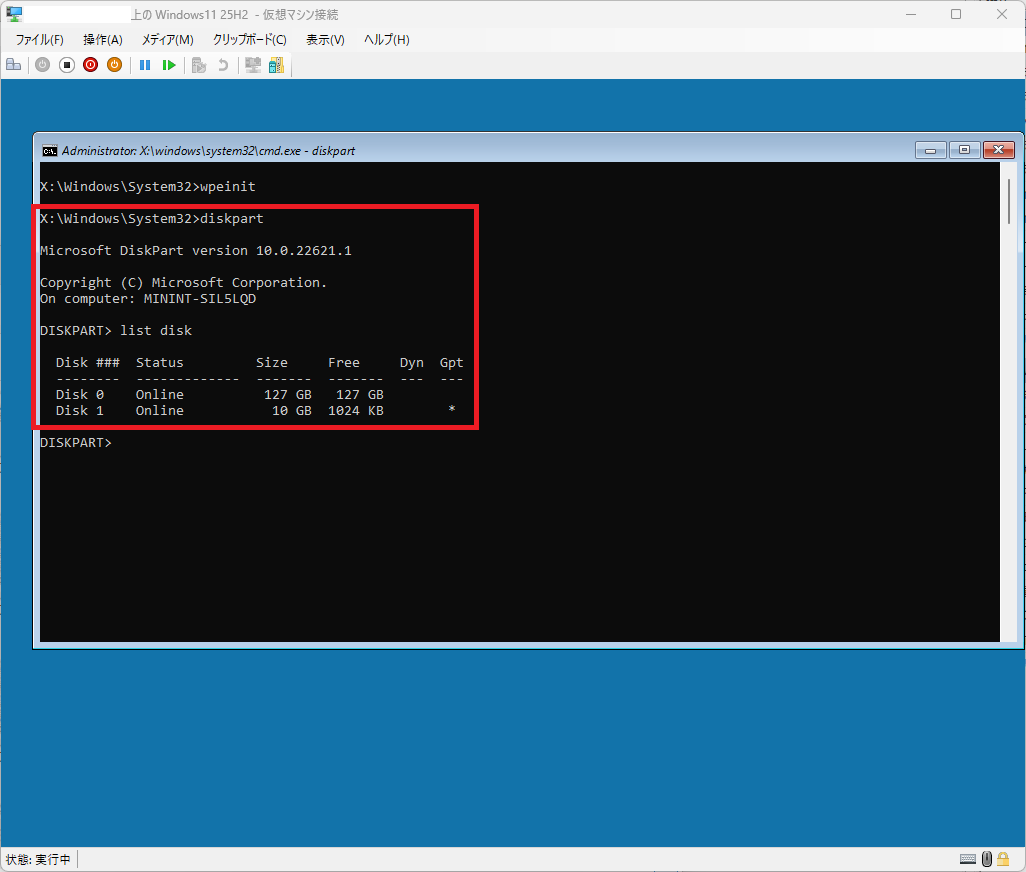The image size is (1026, 872).
Task: Click the console window's vertical scrollbar thumb
Action: point(1010,200)
